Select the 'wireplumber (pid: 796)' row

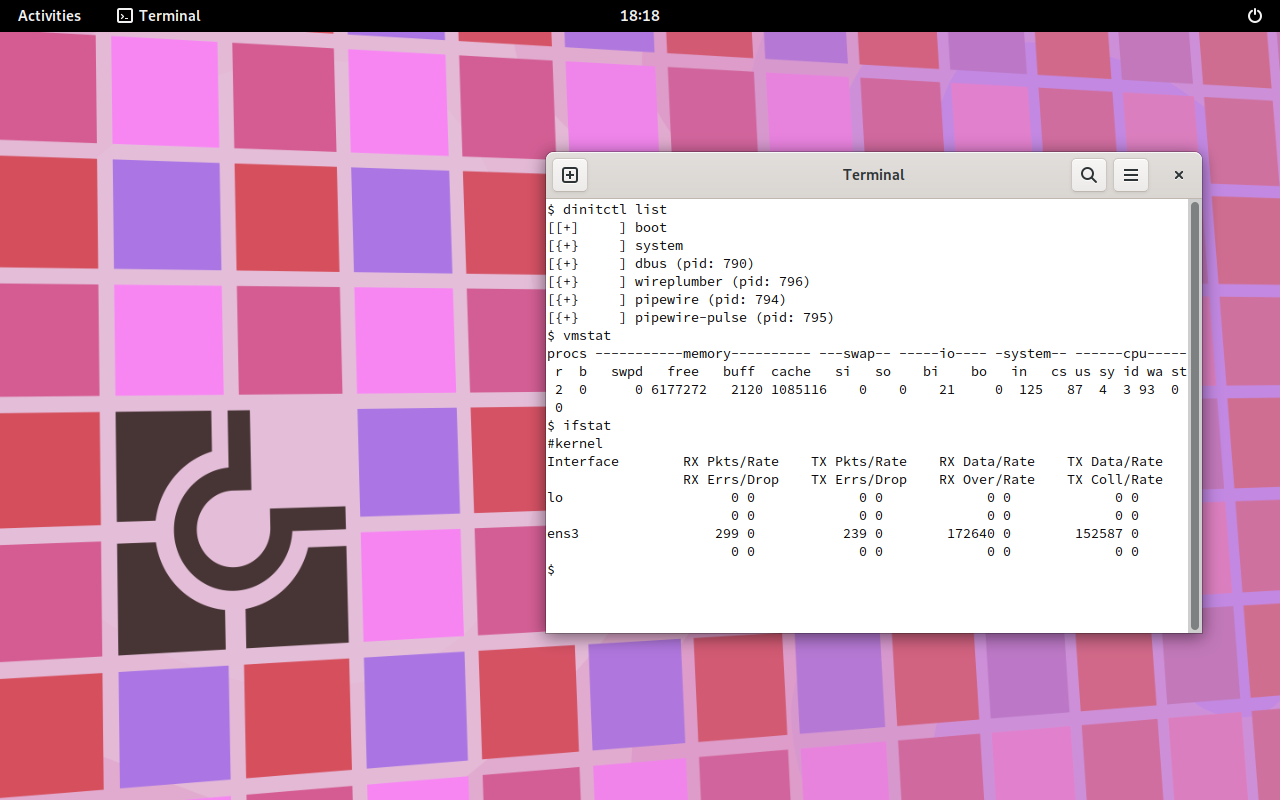click(679, 282)
